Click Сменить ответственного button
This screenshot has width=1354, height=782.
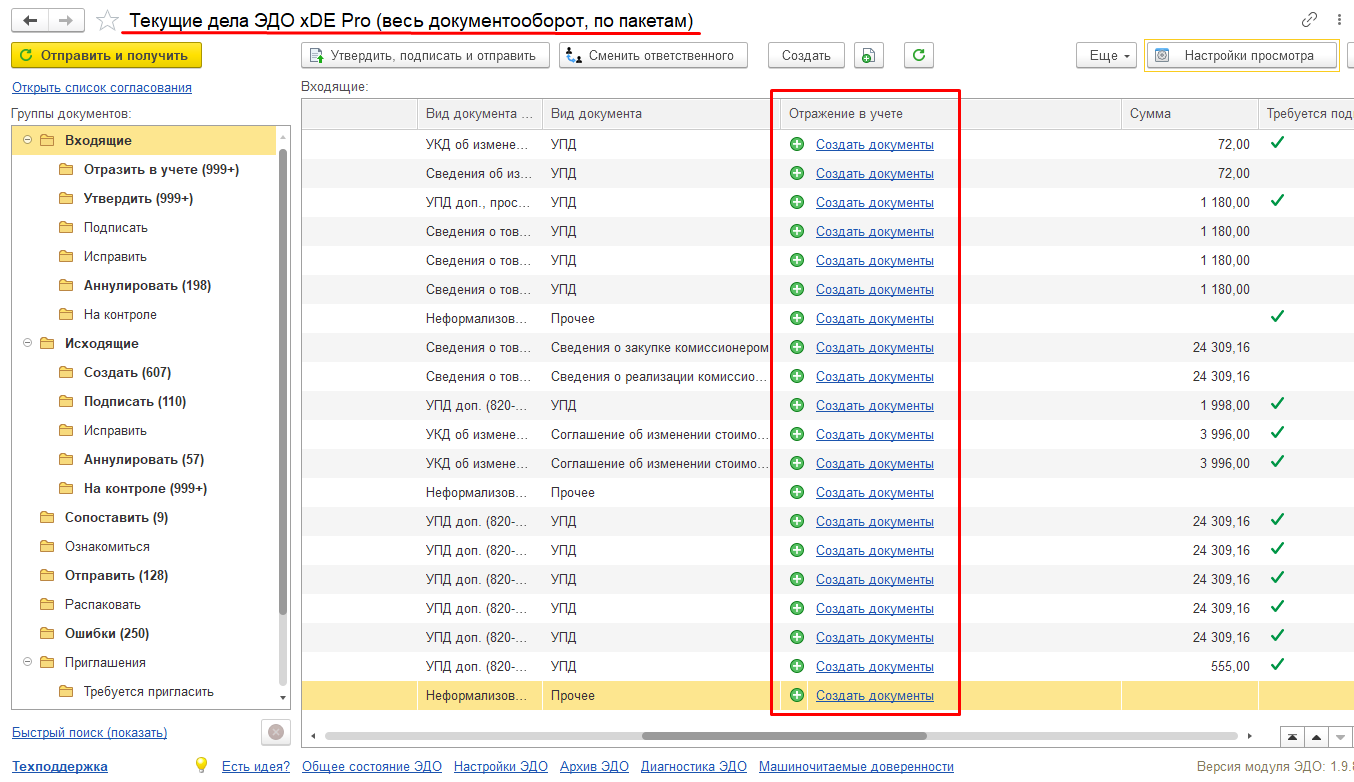coord(653,55)
